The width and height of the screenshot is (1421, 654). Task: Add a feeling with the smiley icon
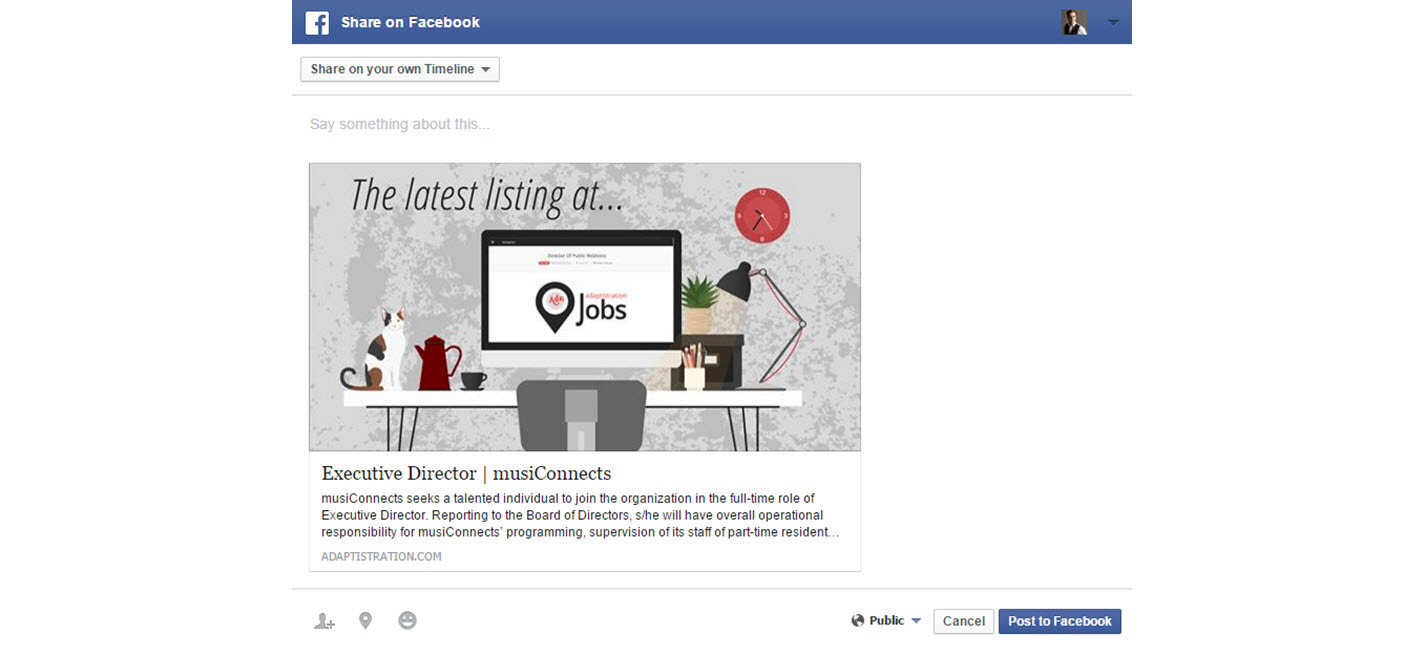pos(407,621)
